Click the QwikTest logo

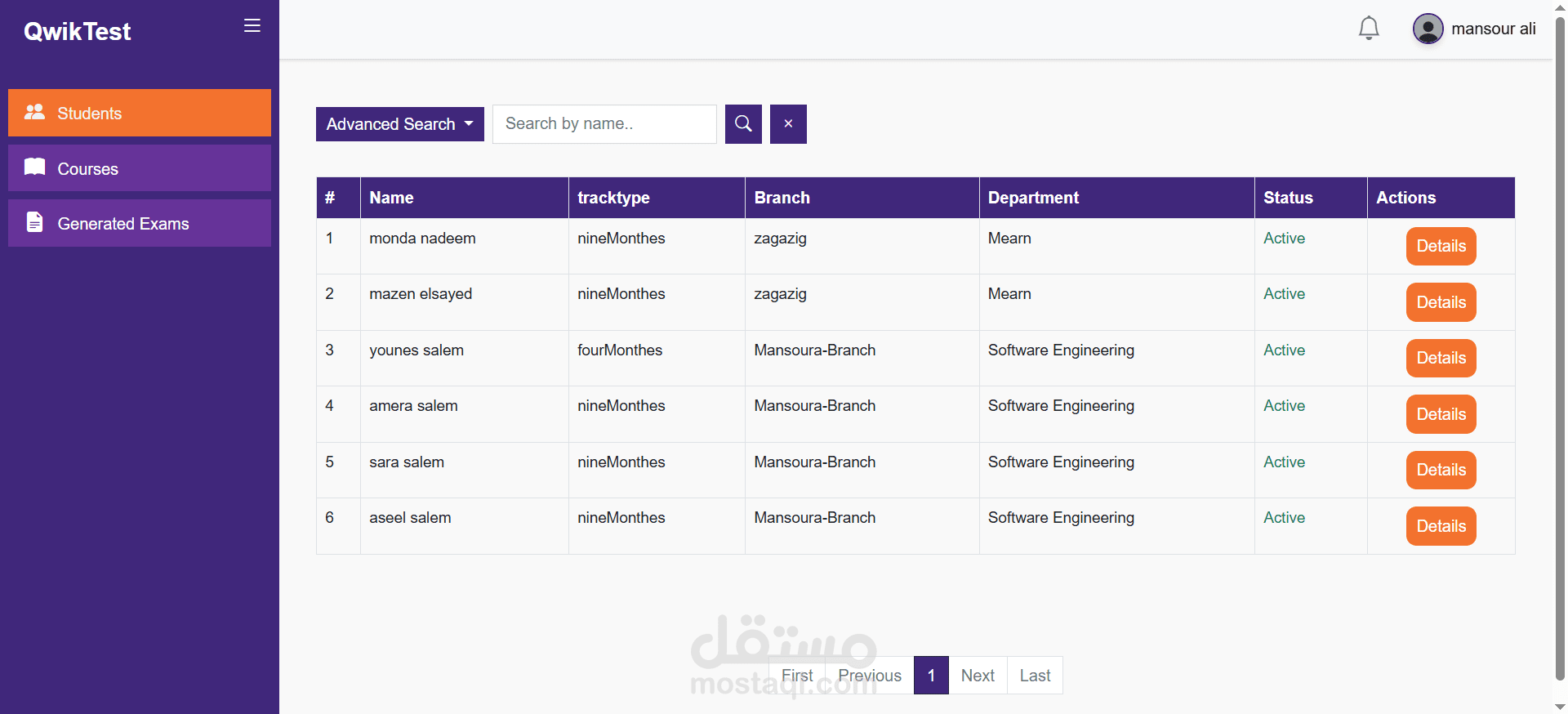coord(78,31)
